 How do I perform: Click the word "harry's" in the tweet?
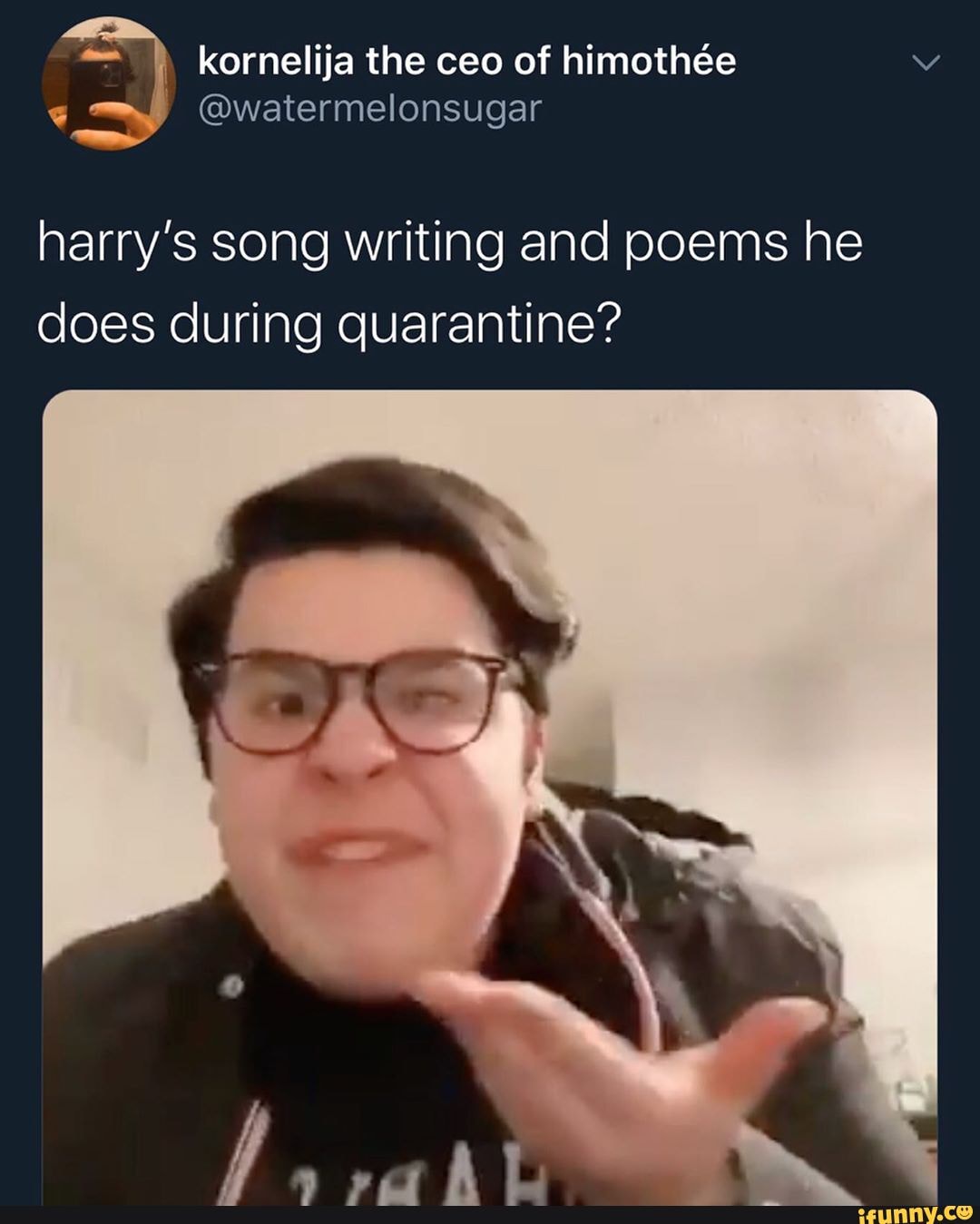[115, 244]
